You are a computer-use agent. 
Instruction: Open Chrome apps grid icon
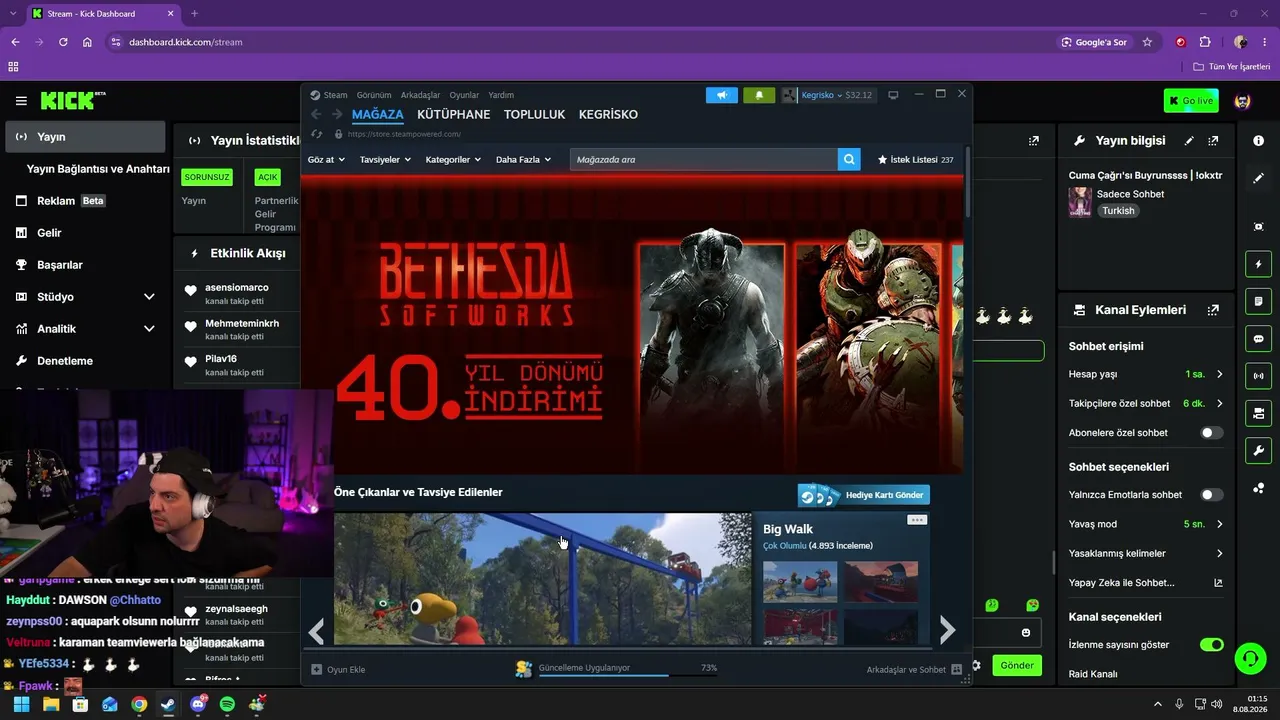[13, 66]
